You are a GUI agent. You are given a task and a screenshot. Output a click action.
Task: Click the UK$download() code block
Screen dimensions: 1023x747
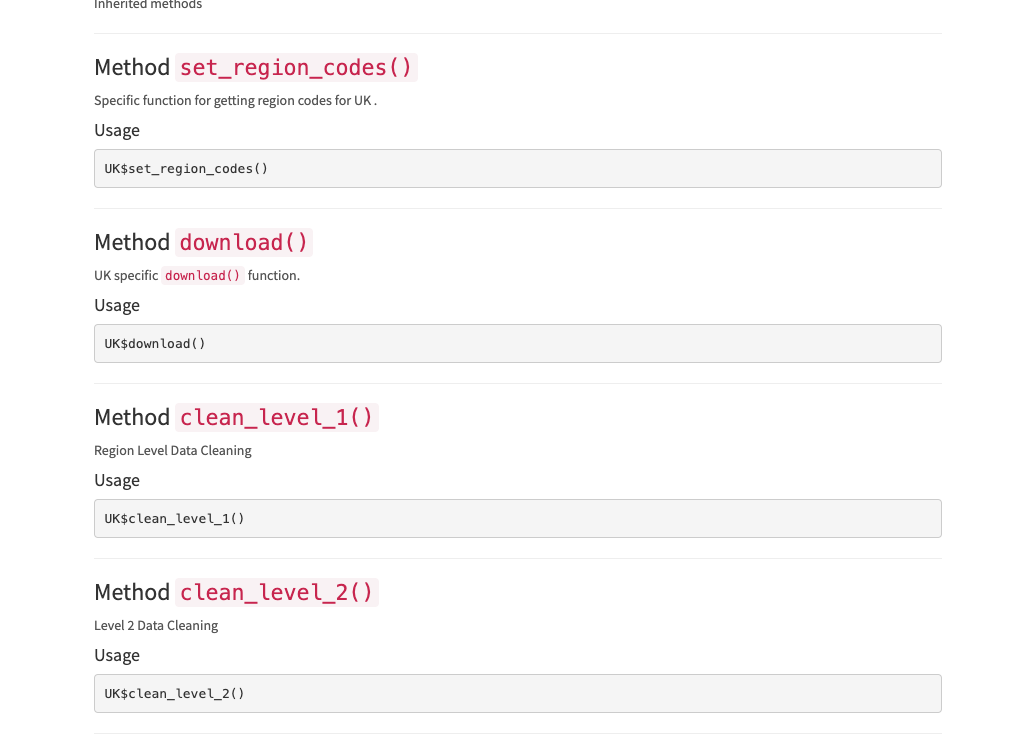pyautogui.click(x=155, y=343)
